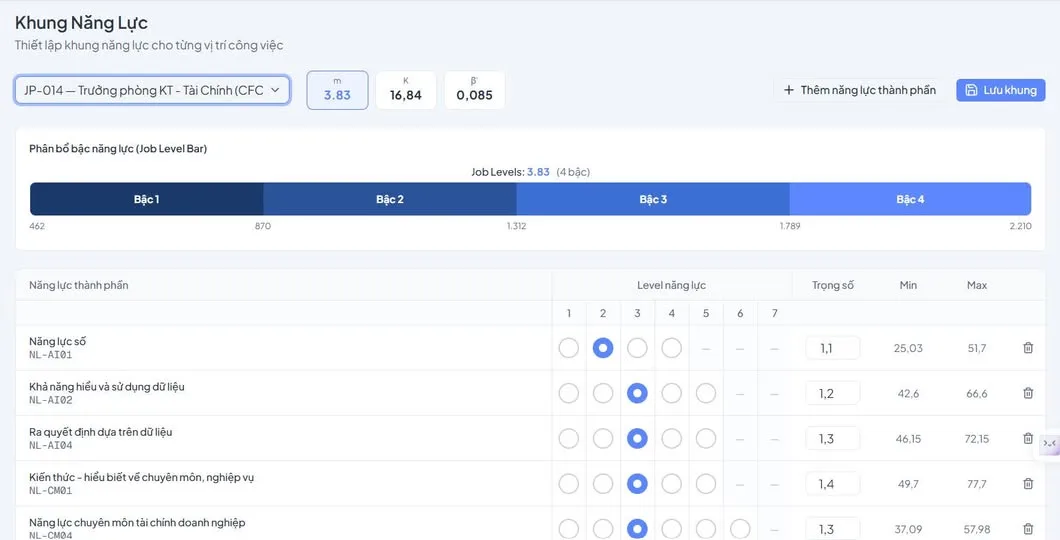The height and width of the screenshot is (540, 1060).
Task: Click the Job Levels 3.83 label
Action: (531, 172)
